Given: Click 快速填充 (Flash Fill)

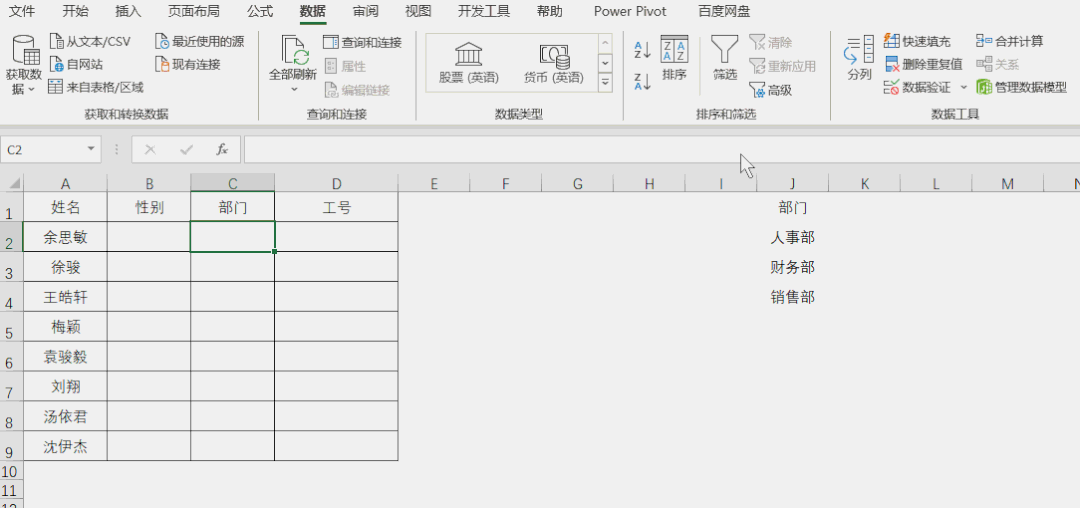Looking at the screenshot, I should coord(917,41).
